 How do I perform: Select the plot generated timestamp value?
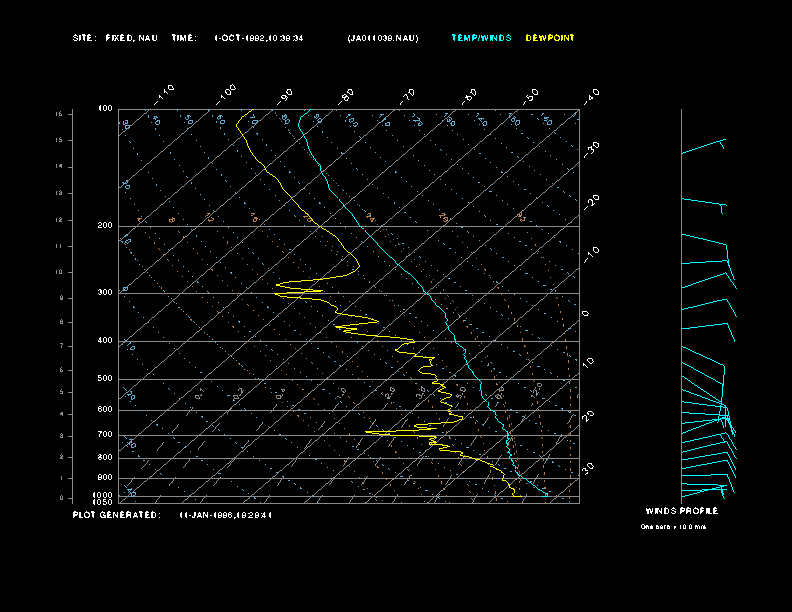point(225,515)
